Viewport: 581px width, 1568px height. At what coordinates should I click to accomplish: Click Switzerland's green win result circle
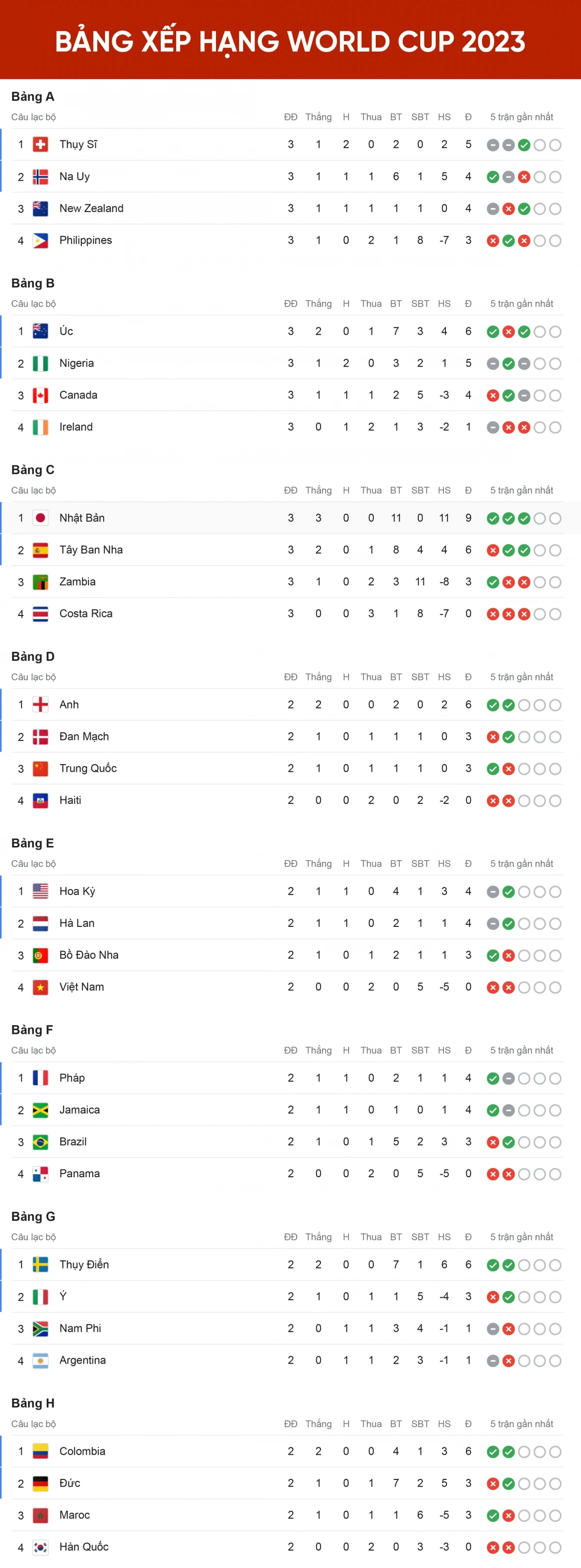(524, 145)
